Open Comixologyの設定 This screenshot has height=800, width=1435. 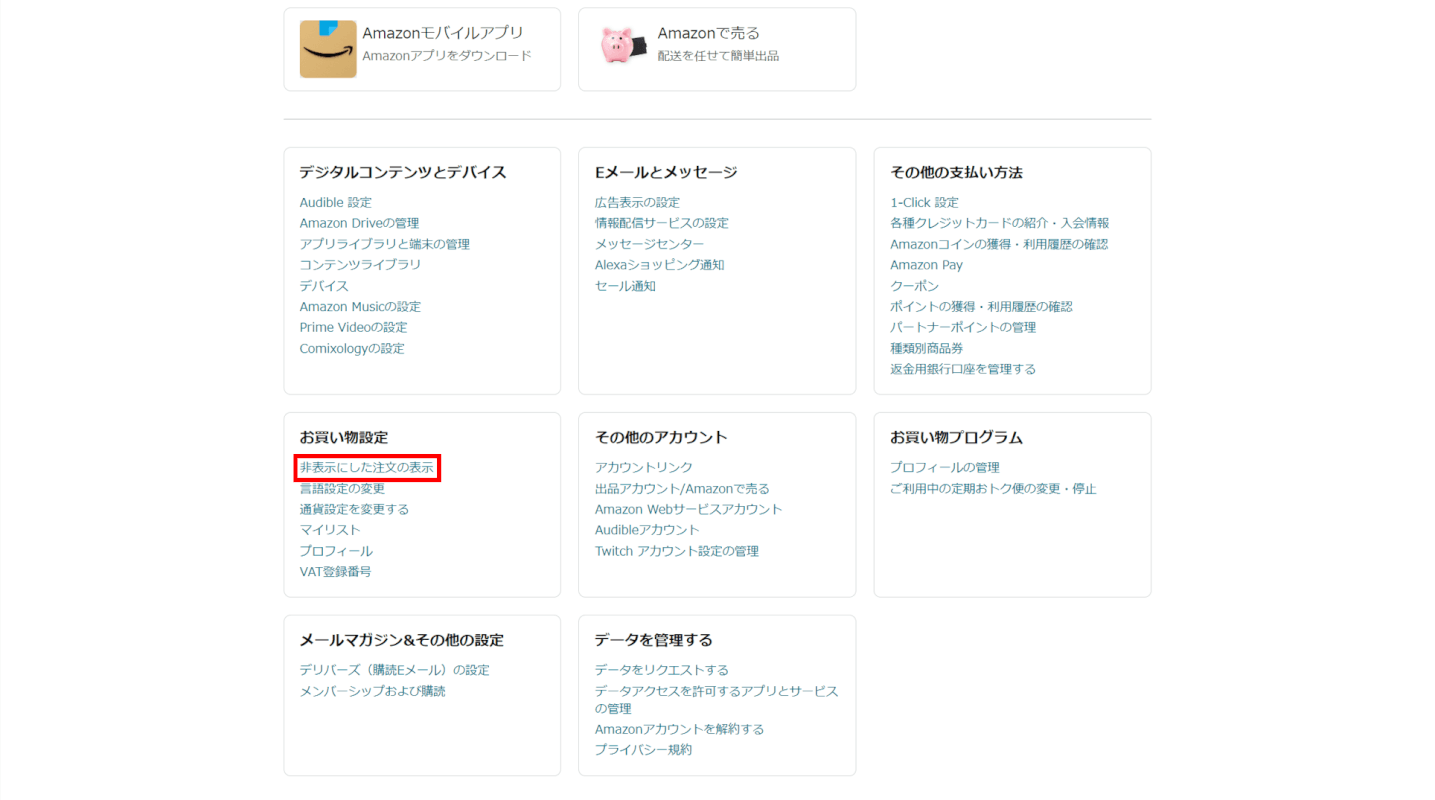[x=352, y=349]
